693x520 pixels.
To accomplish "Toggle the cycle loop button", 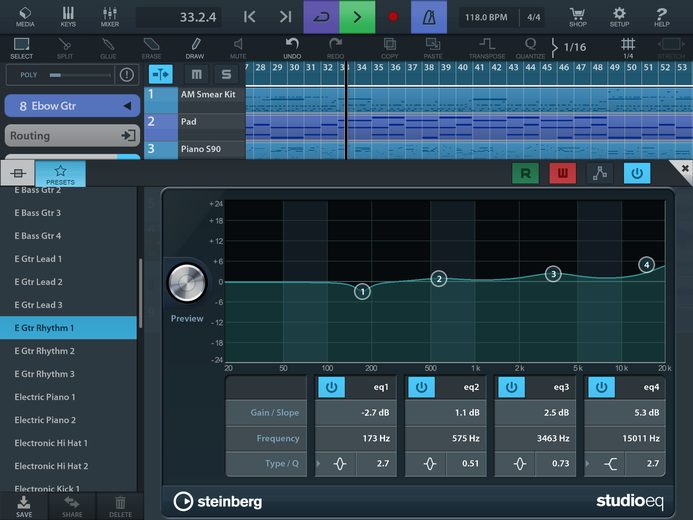I will (x=321, y=17).
